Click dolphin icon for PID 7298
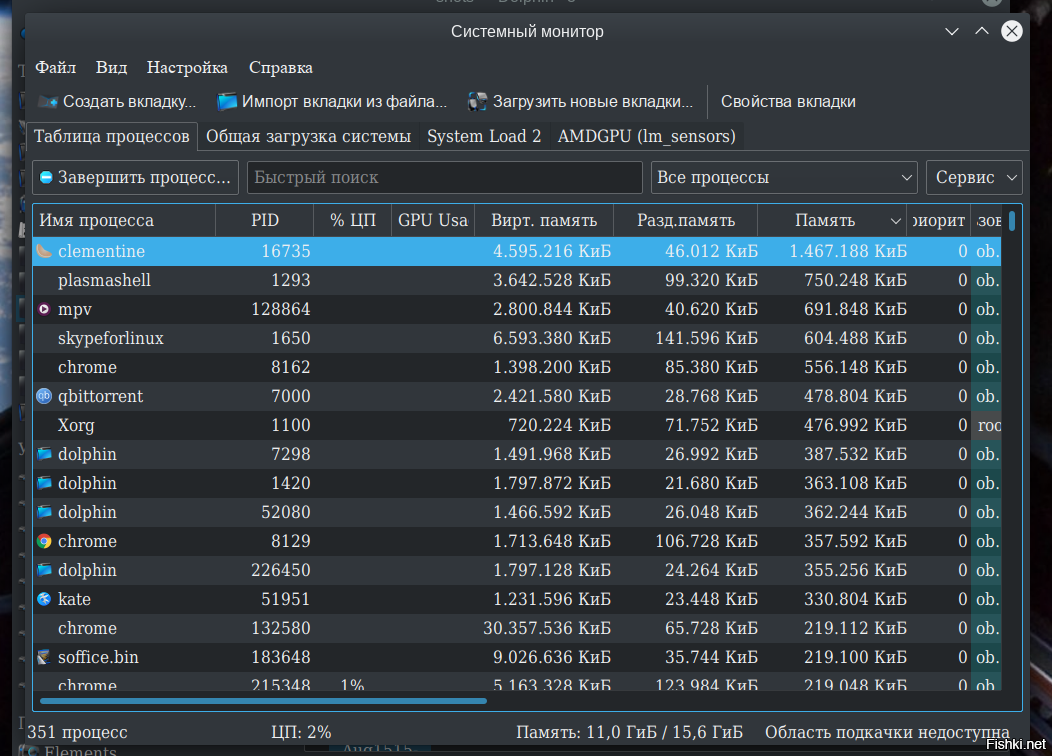The height and width of the screenshot is (756, 1052). (x=44, y=454)
